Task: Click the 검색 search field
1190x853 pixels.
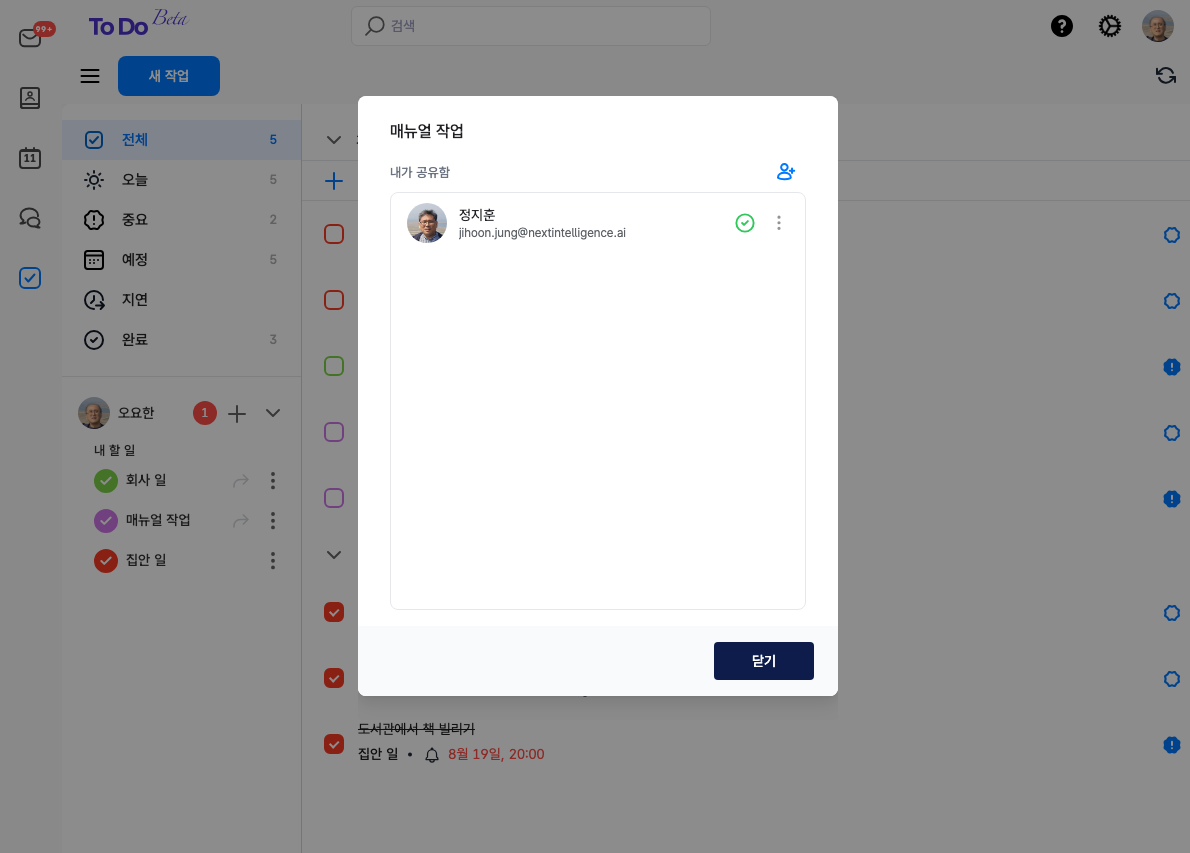Action: click(530, 26)
